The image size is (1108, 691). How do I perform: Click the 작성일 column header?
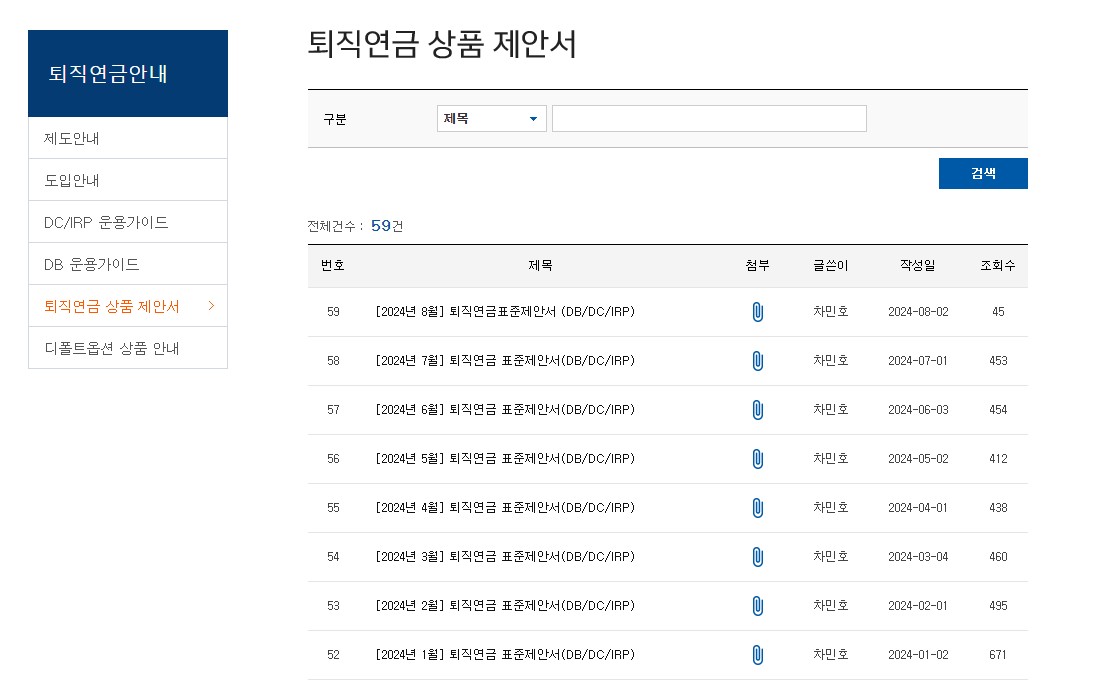918,266
